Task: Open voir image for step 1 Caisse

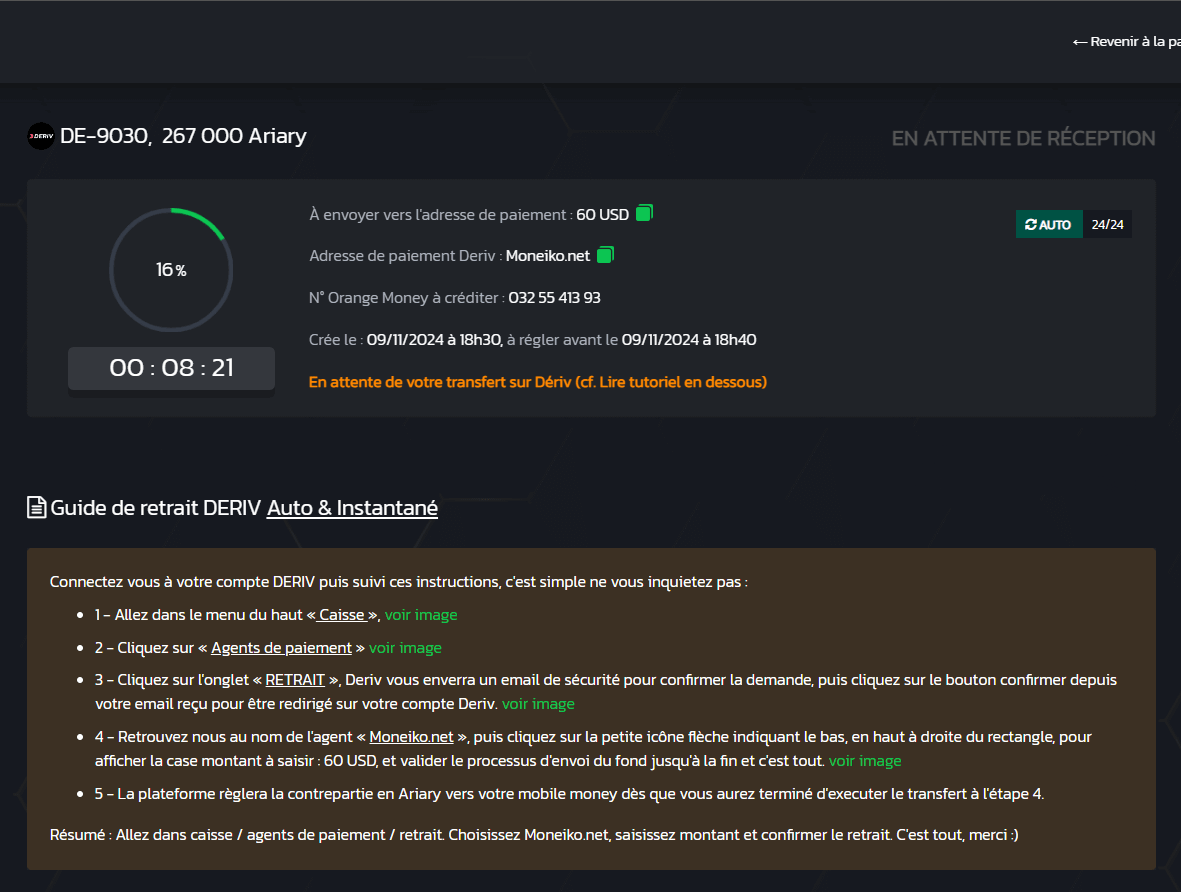Action: pos(421,615)
